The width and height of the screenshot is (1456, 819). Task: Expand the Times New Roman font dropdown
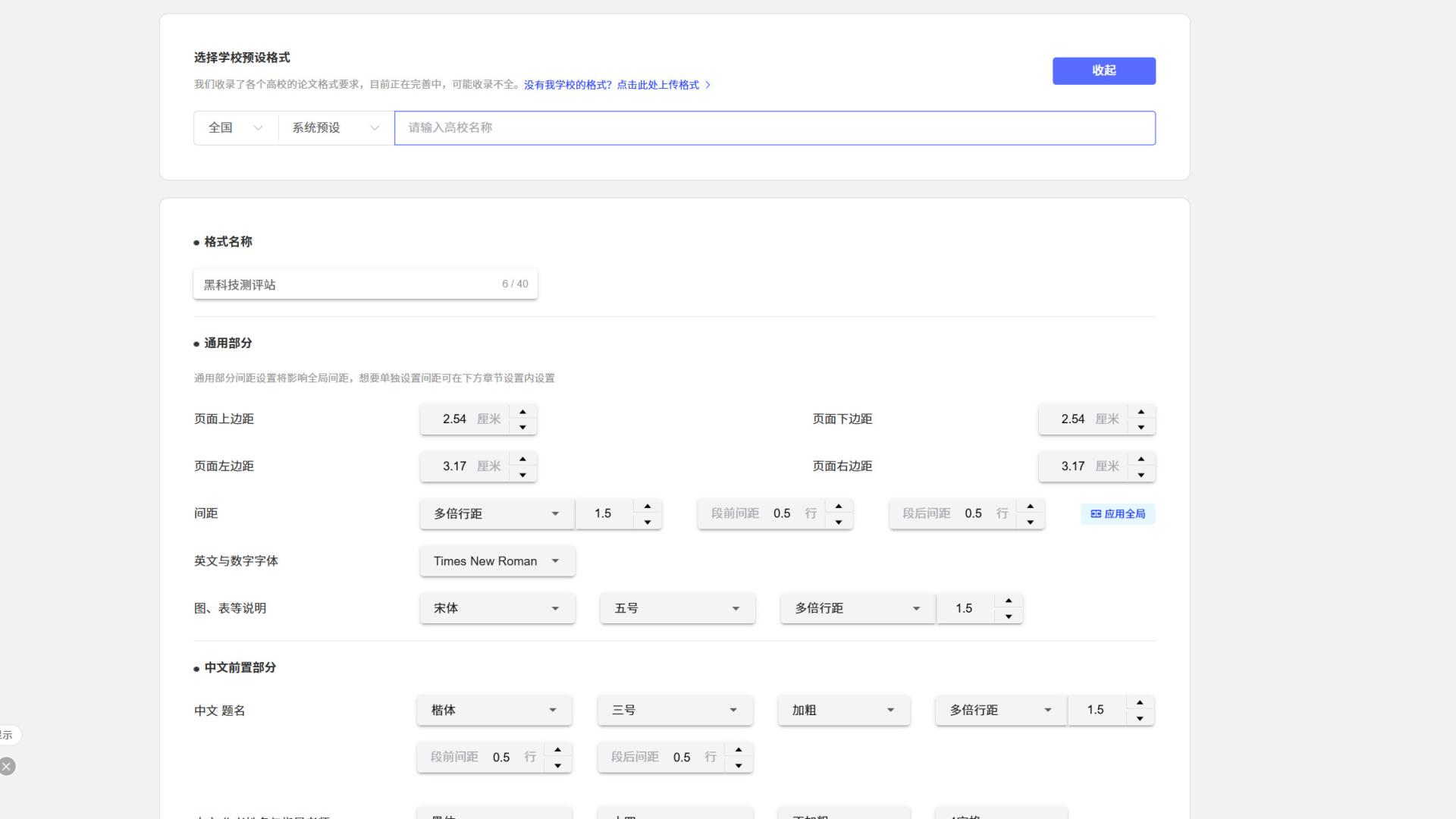497,561
